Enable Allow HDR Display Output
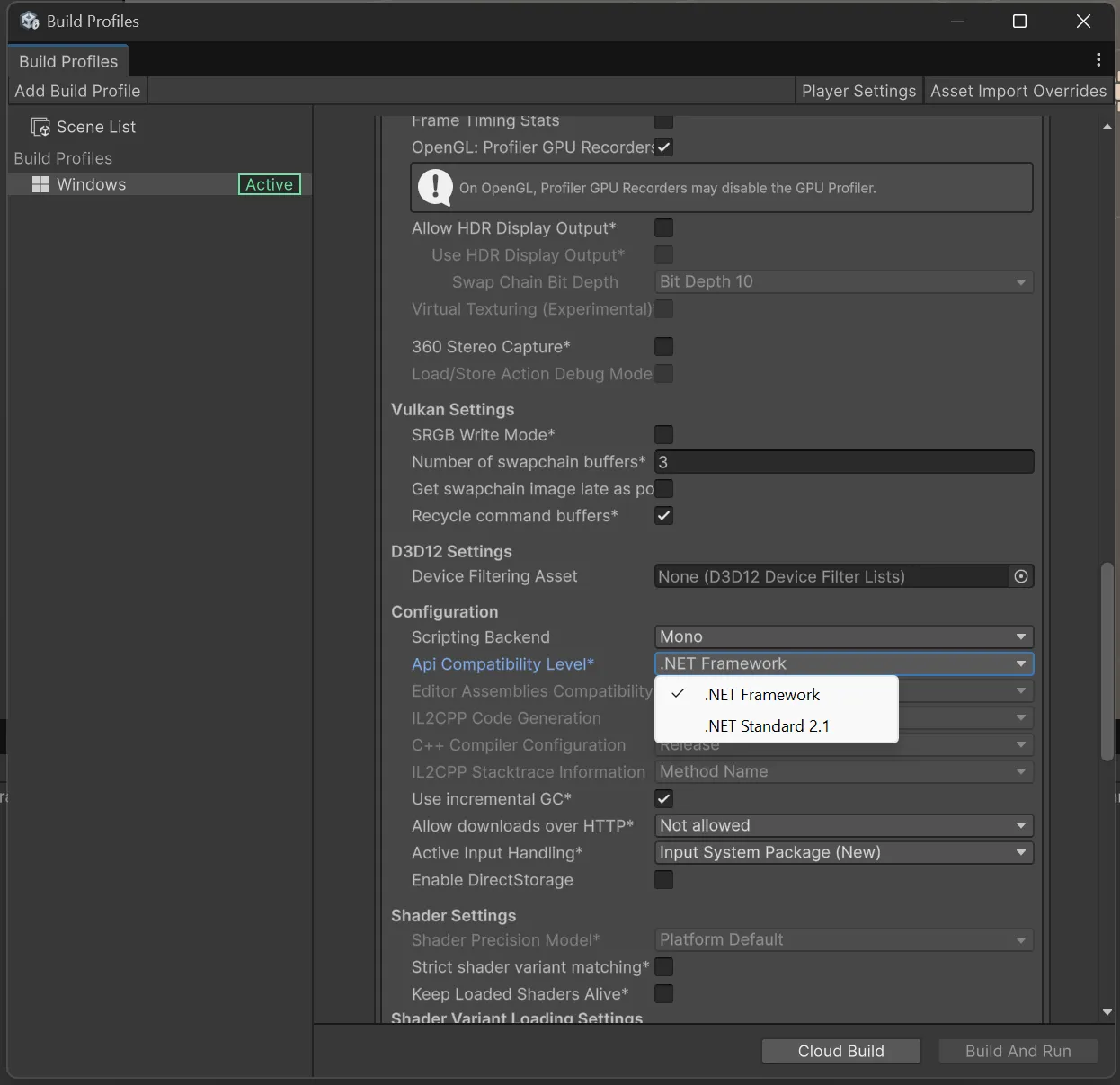 coord(663,228)
